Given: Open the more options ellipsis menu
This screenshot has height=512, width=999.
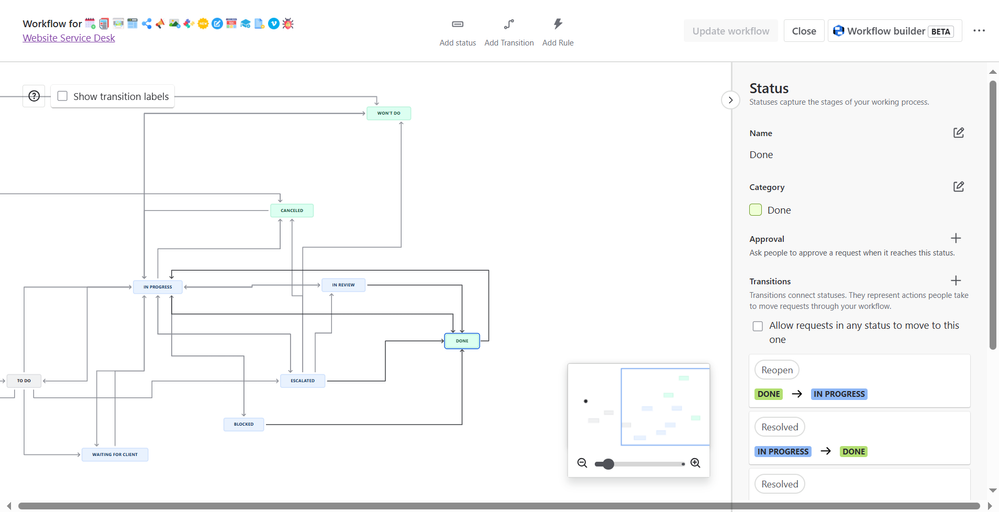Looking at the screenshot, I should (x=979, y=31).
